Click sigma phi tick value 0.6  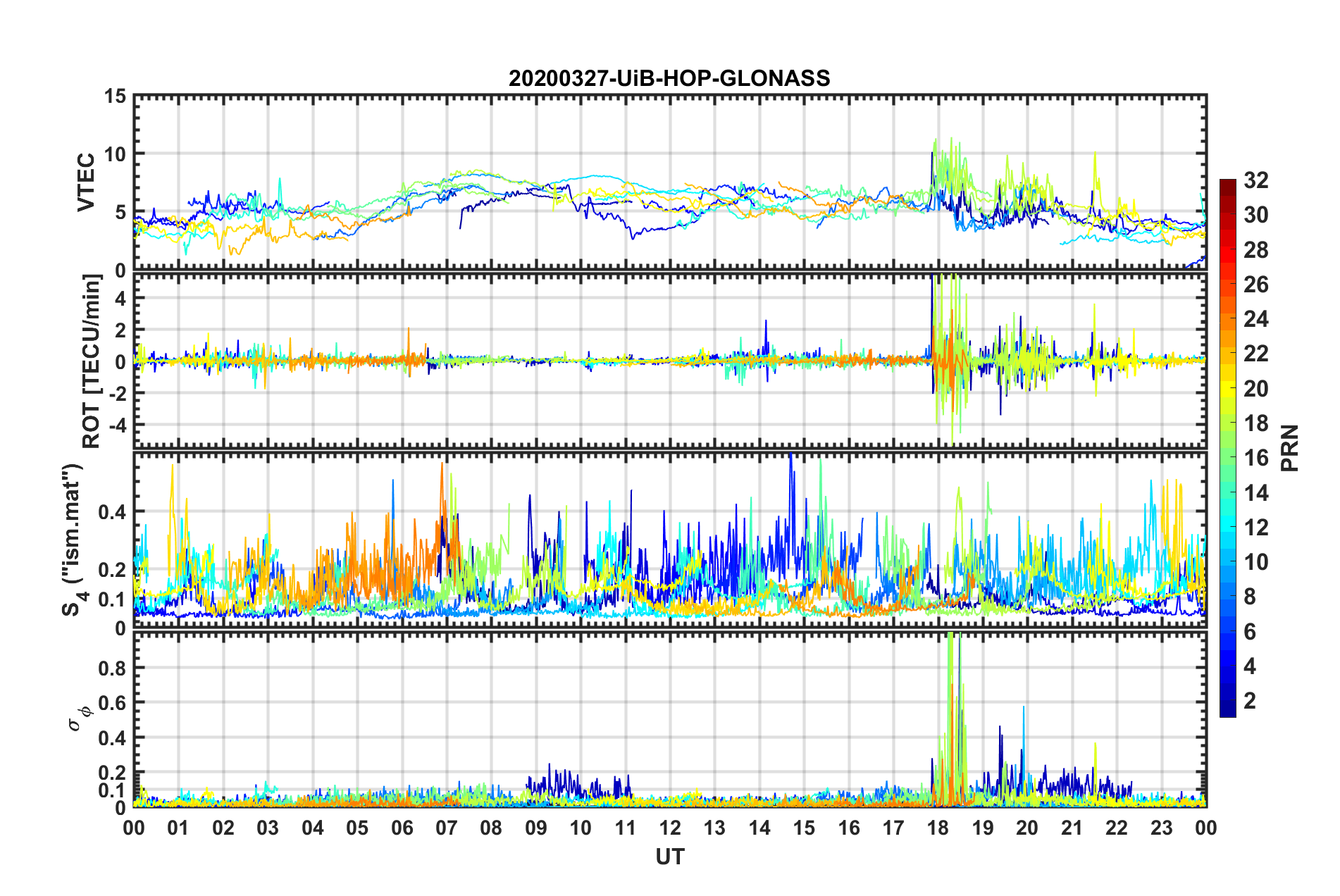click(112, 702)
